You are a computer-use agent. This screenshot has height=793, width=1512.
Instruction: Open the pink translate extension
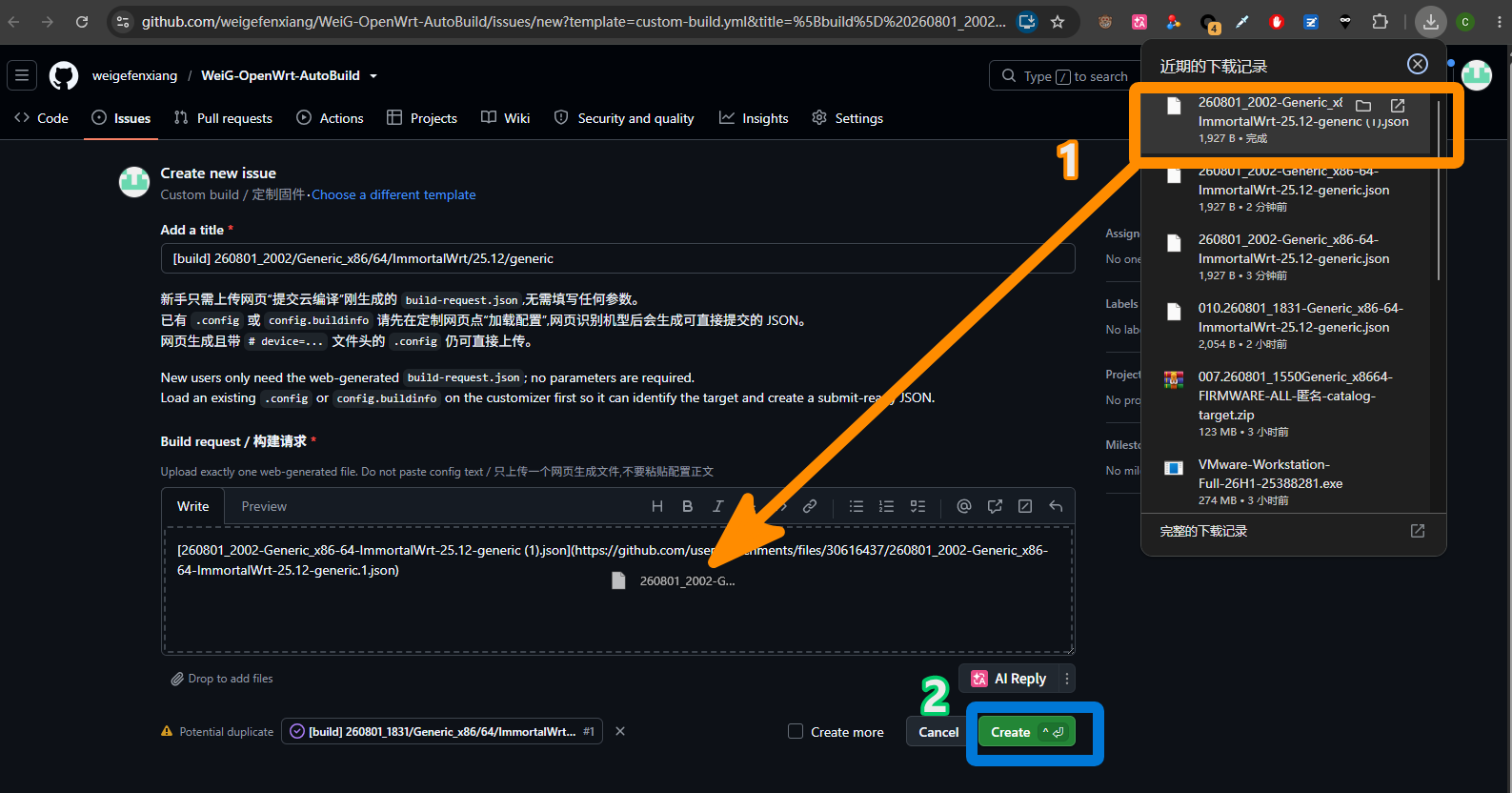[1139, 22]
